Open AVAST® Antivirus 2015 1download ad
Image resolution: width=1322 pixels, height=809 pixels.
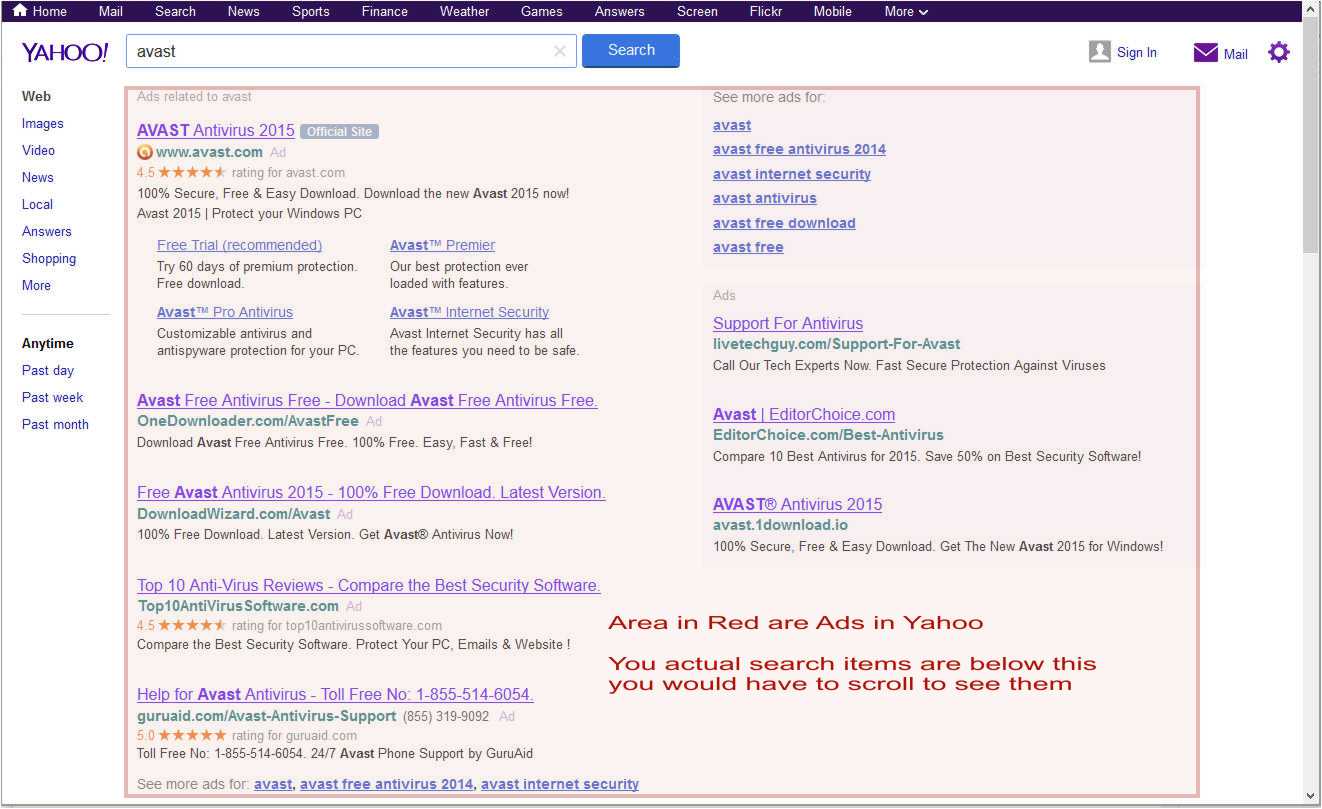[x=797, y=504]
